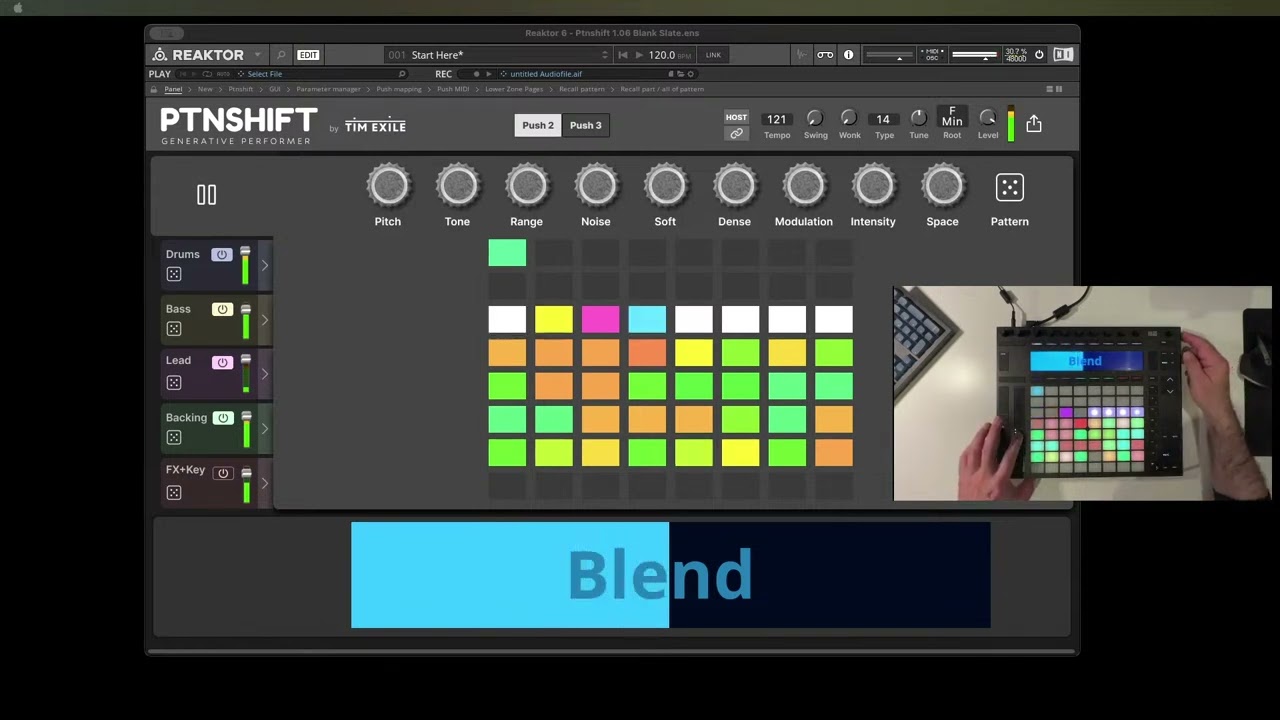This screenshot has width=1280, height=720.
Task: Randomize the Bass track with its dice icon
Action: pos(174,329)
